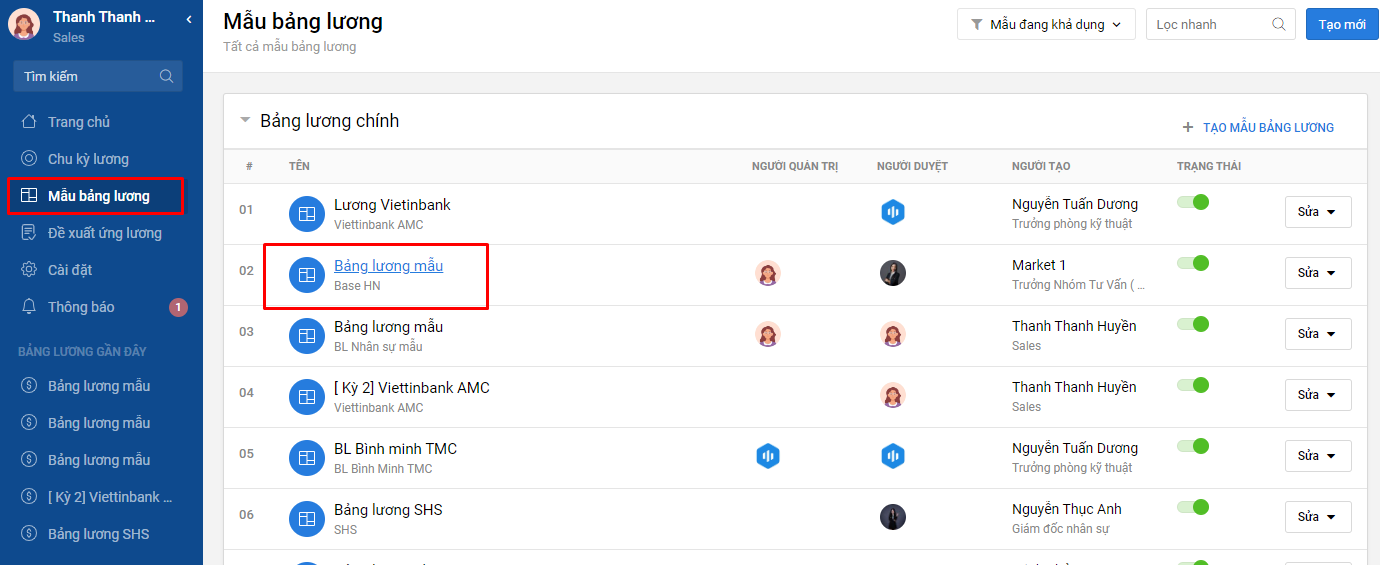1380x565 pixels.
Task: Open Sửa dropdown for Lương Vietinbank
Action: tap(1318, 212)
